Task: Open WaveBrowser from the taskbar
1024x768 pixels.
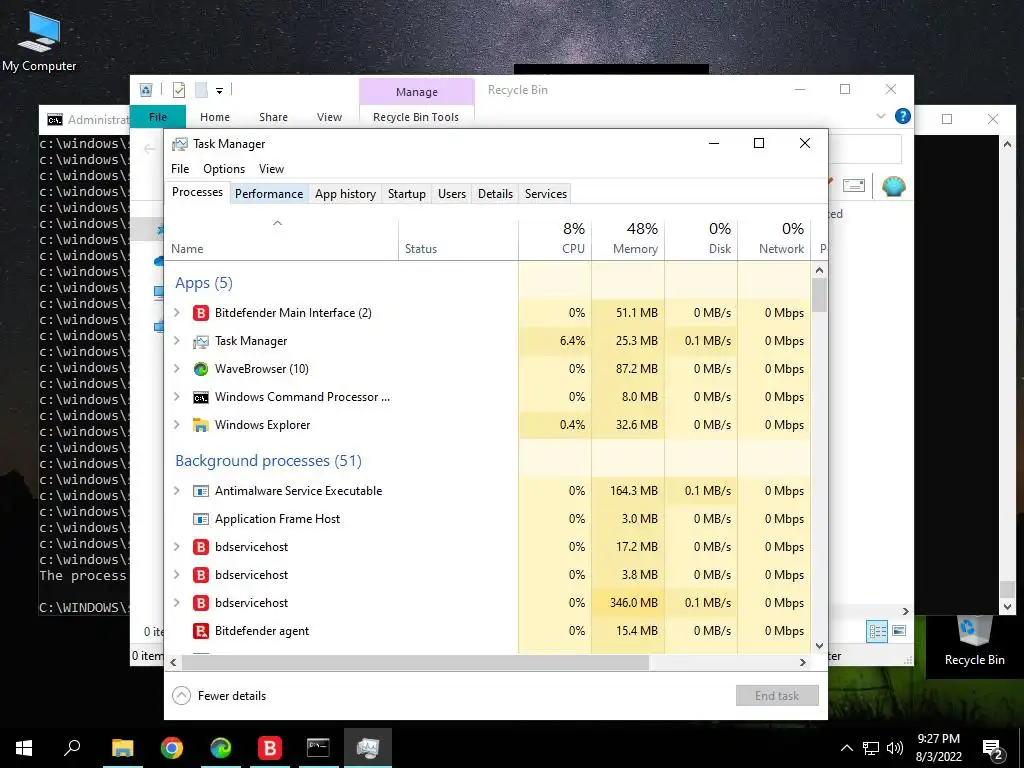Action: pos(221,748)
